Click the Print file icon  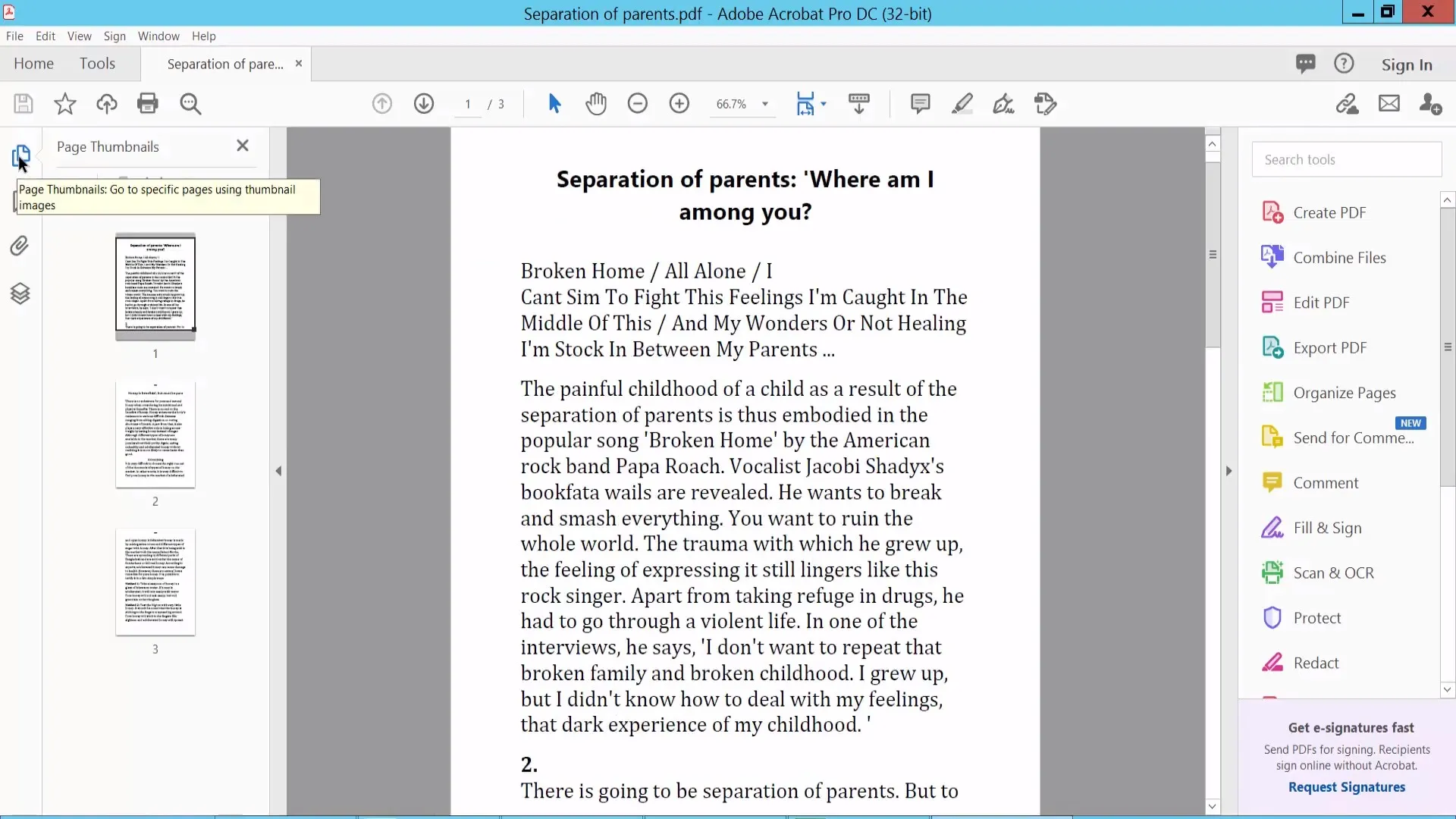point(148,104)
